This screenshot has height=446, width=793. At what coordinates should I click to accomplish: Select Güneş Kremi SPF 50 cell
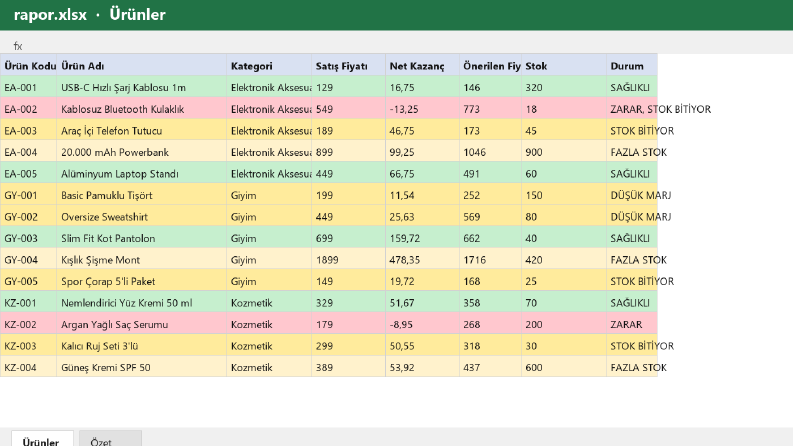[142, 368]
